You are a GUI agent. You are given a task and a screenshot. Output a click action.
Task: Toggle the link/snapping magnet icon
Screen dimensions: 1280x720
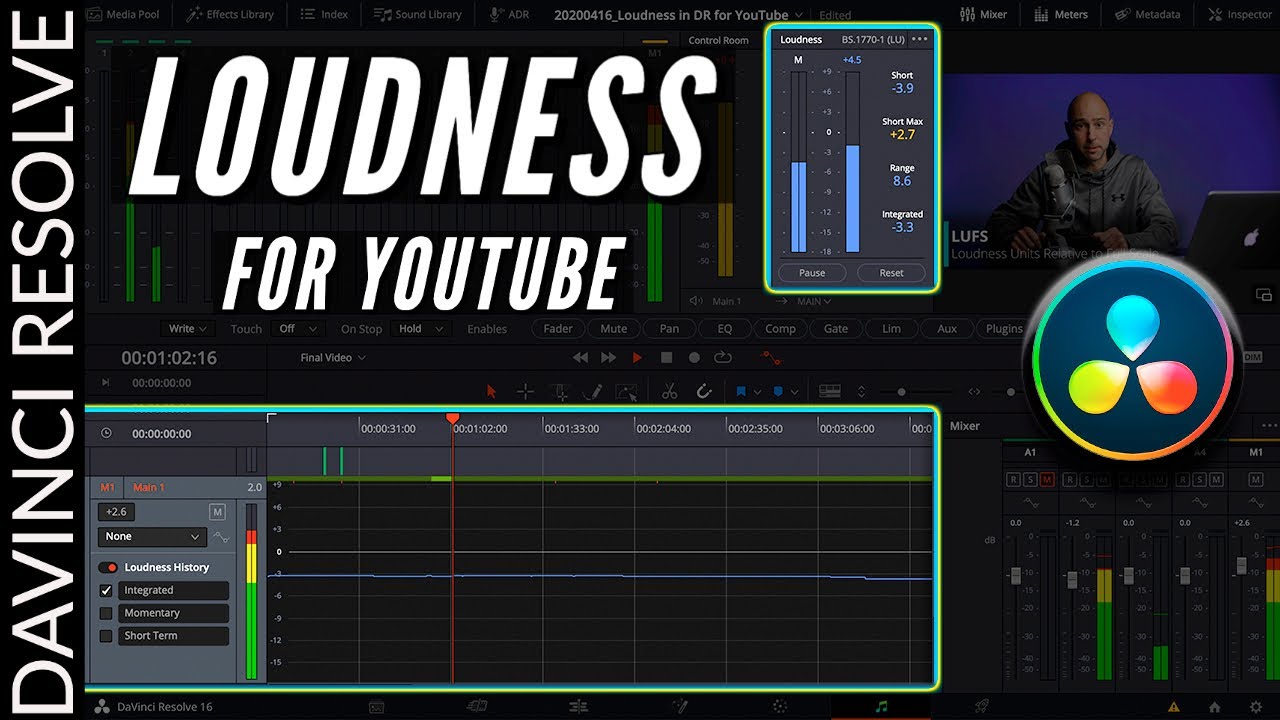coord(703,391)
